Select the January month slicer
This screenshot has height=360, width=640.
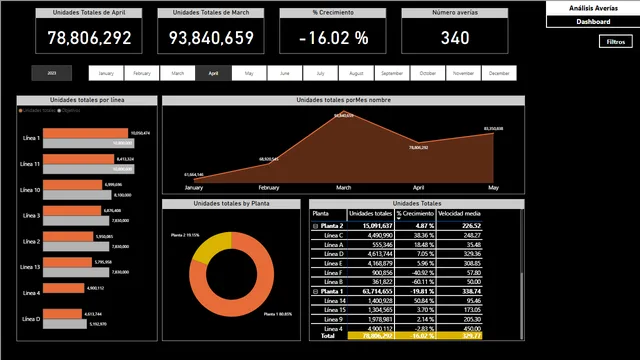(x=106, y=73)
